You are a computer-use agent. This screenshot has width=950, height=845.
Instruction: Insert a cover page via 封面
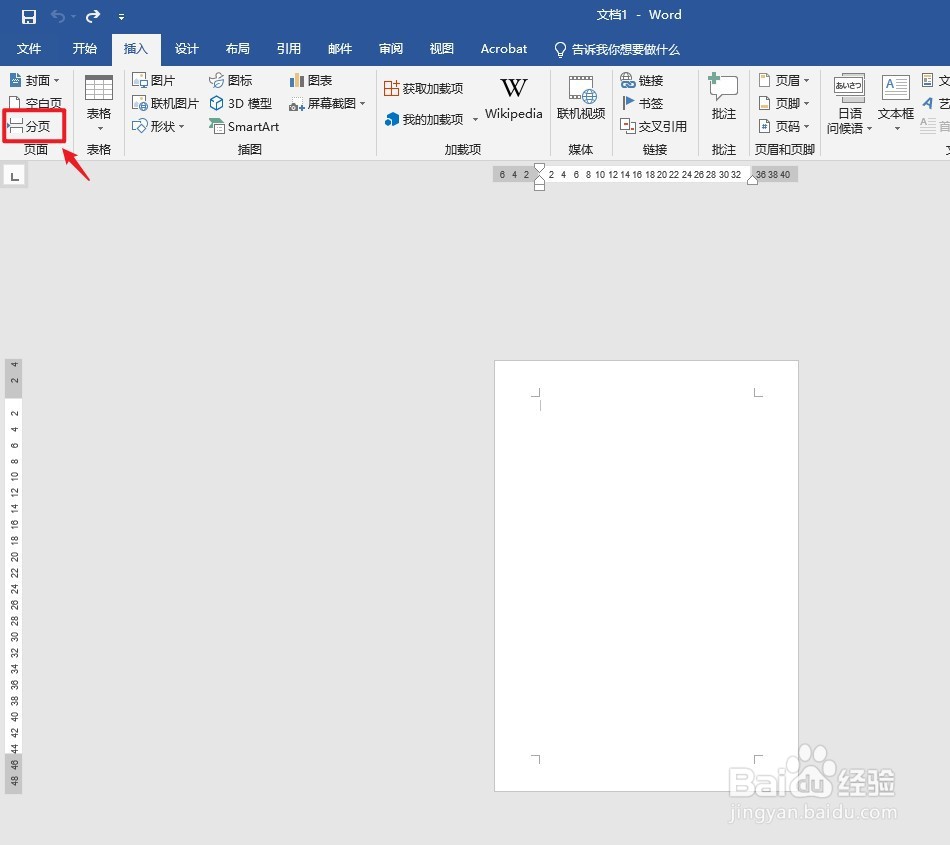35,80
